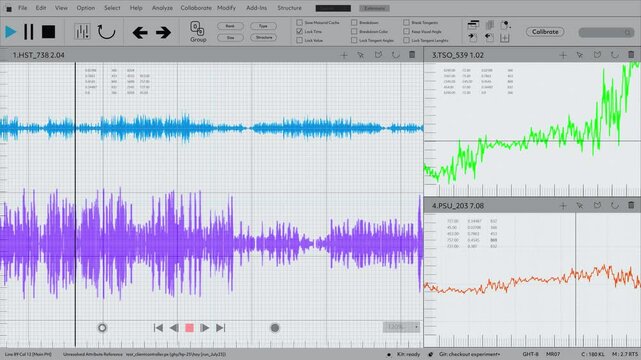This screenshot has height=360, width=641.
Task: Refresh the 4.PSU_203 panel
Action: (614, 206)
